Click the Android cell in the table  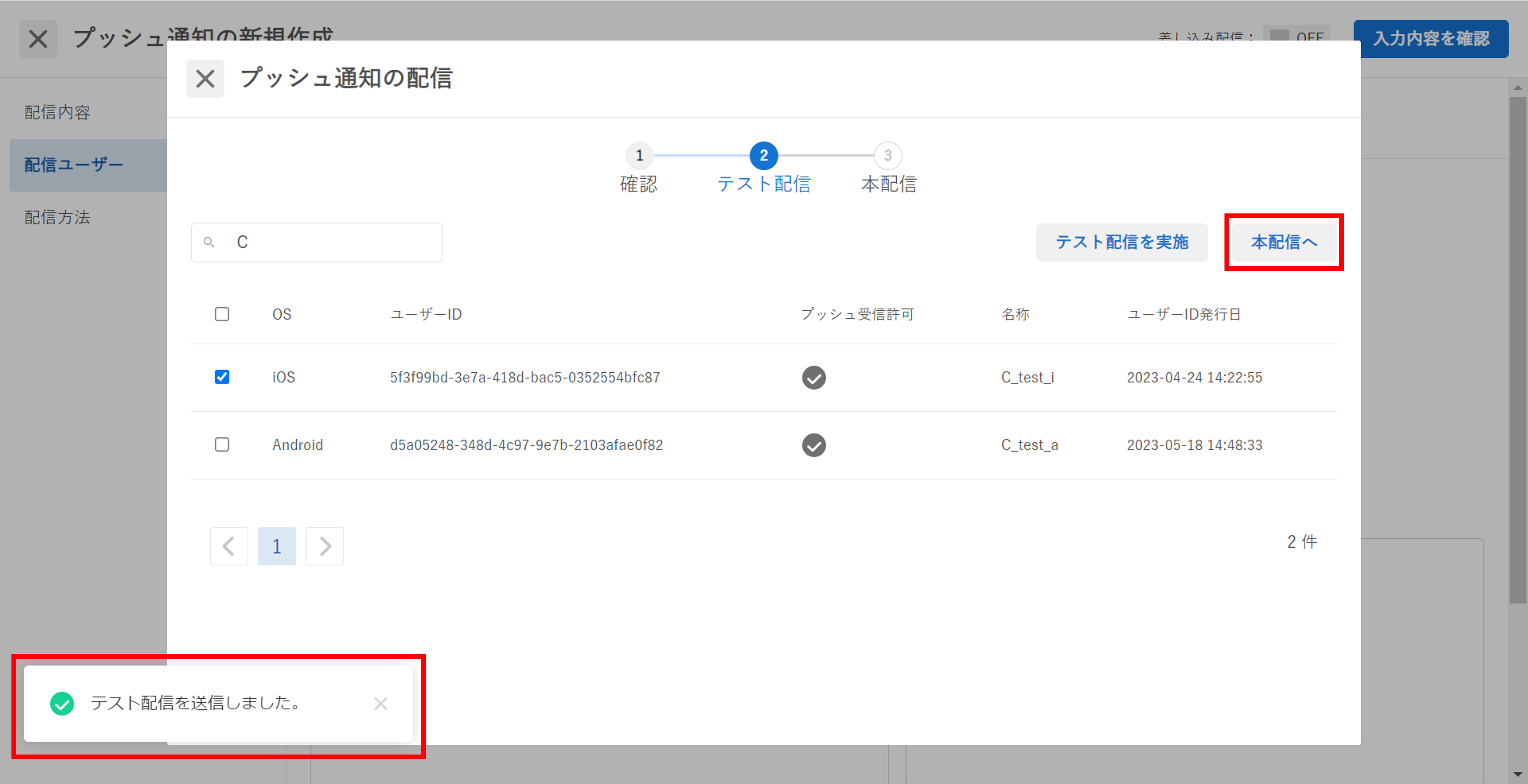pyautogui.click(x=298, y=445)
